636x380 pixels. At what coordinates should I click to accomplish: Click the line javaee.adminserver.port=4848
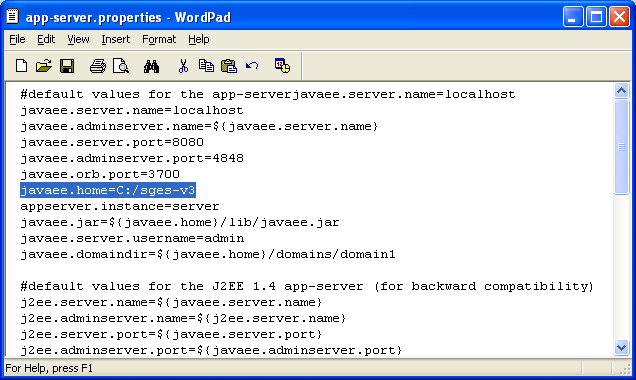pos(132,158)
